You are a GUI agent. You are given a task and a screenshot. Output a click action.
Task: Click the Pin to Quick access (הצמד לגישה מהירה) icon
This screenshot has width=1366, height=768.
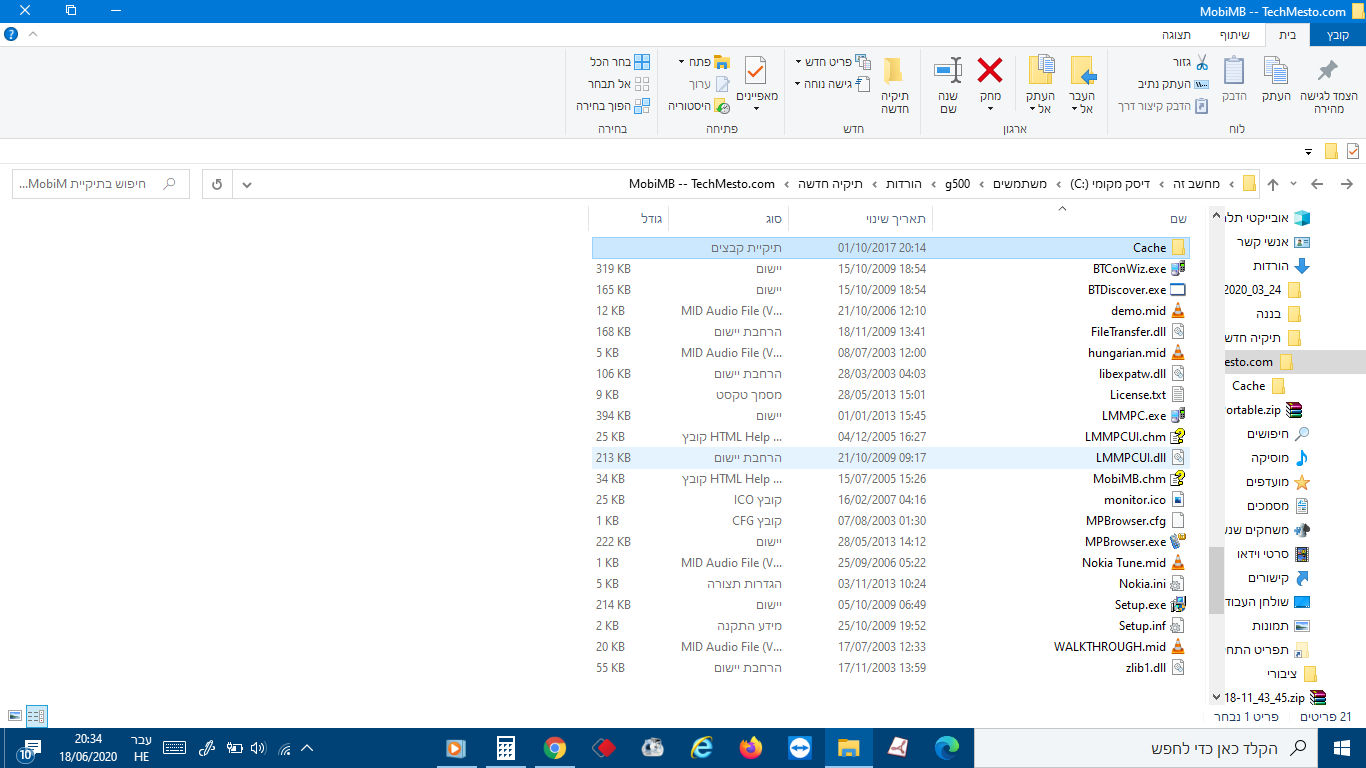coord(1328,72)
